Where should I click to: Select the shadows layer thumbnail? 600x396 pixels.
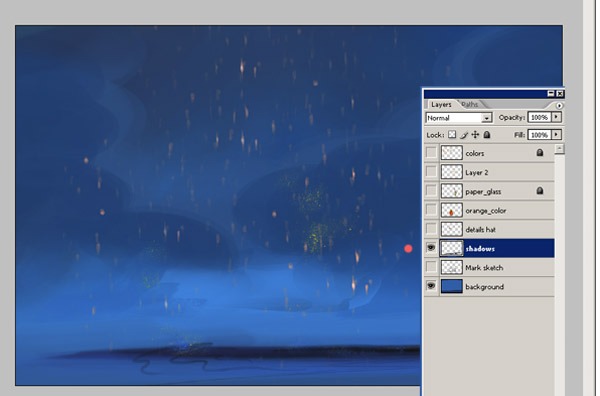[452, 248]
